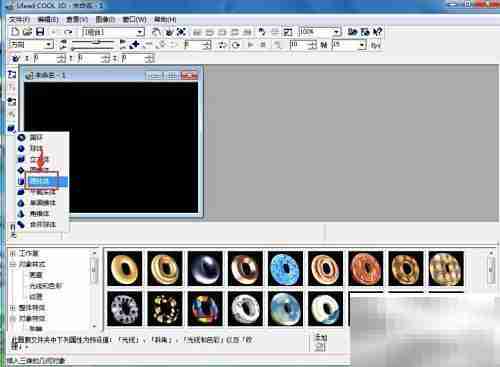
Task: Choose the pyramid shape in the popup
Action: 43,213
